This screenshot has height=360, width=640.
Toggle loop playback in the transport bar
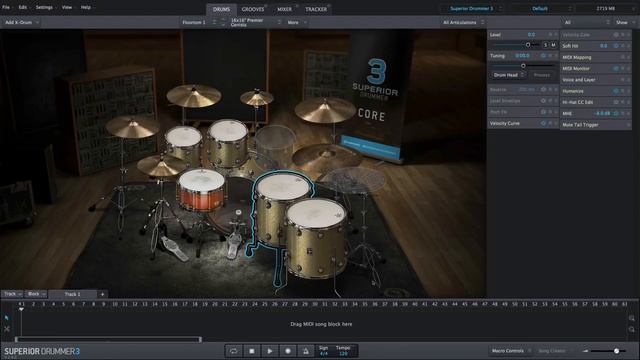[234, 351]
